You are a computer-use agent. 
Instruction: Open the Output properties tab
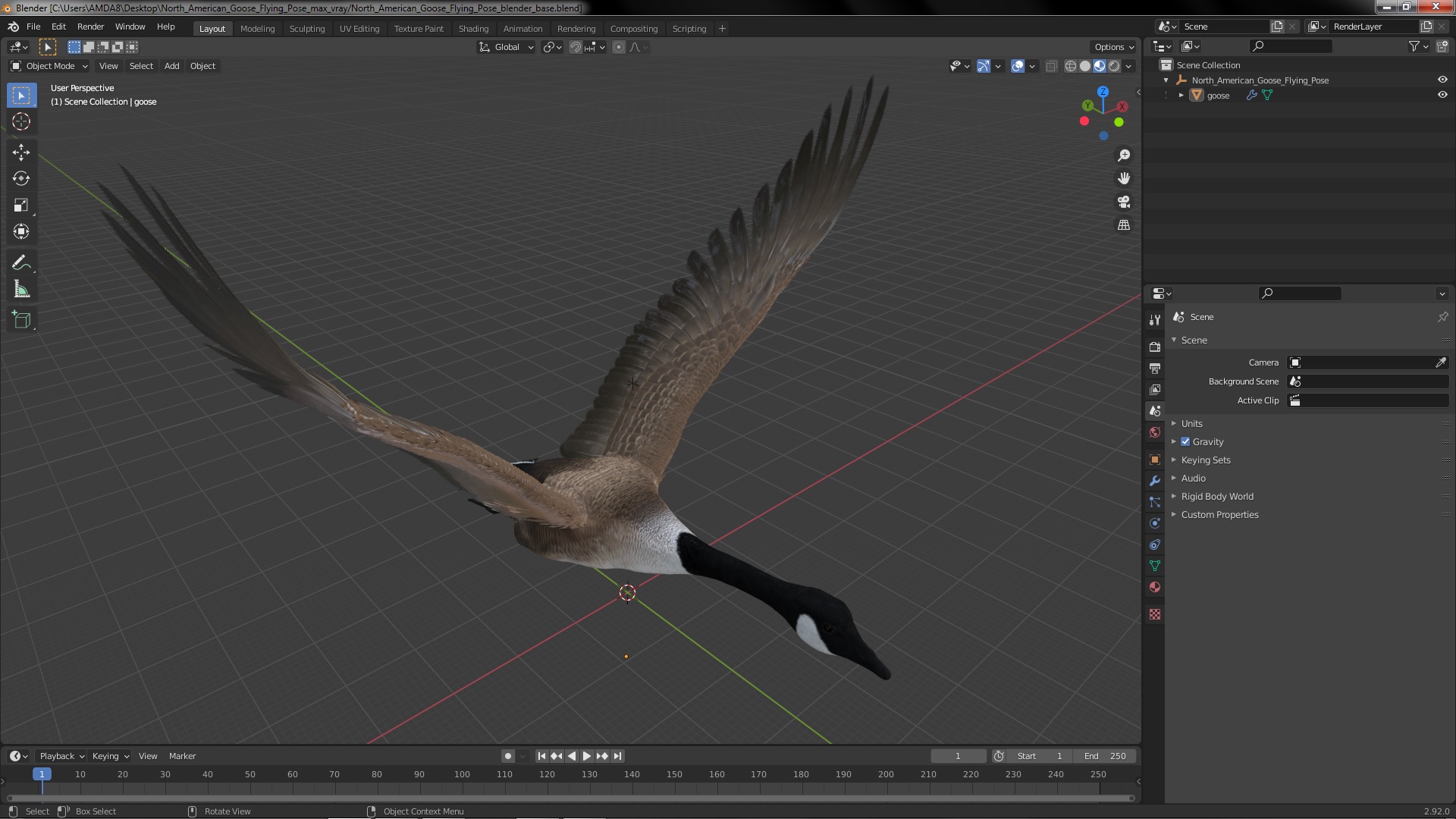tap(1155, 368)
